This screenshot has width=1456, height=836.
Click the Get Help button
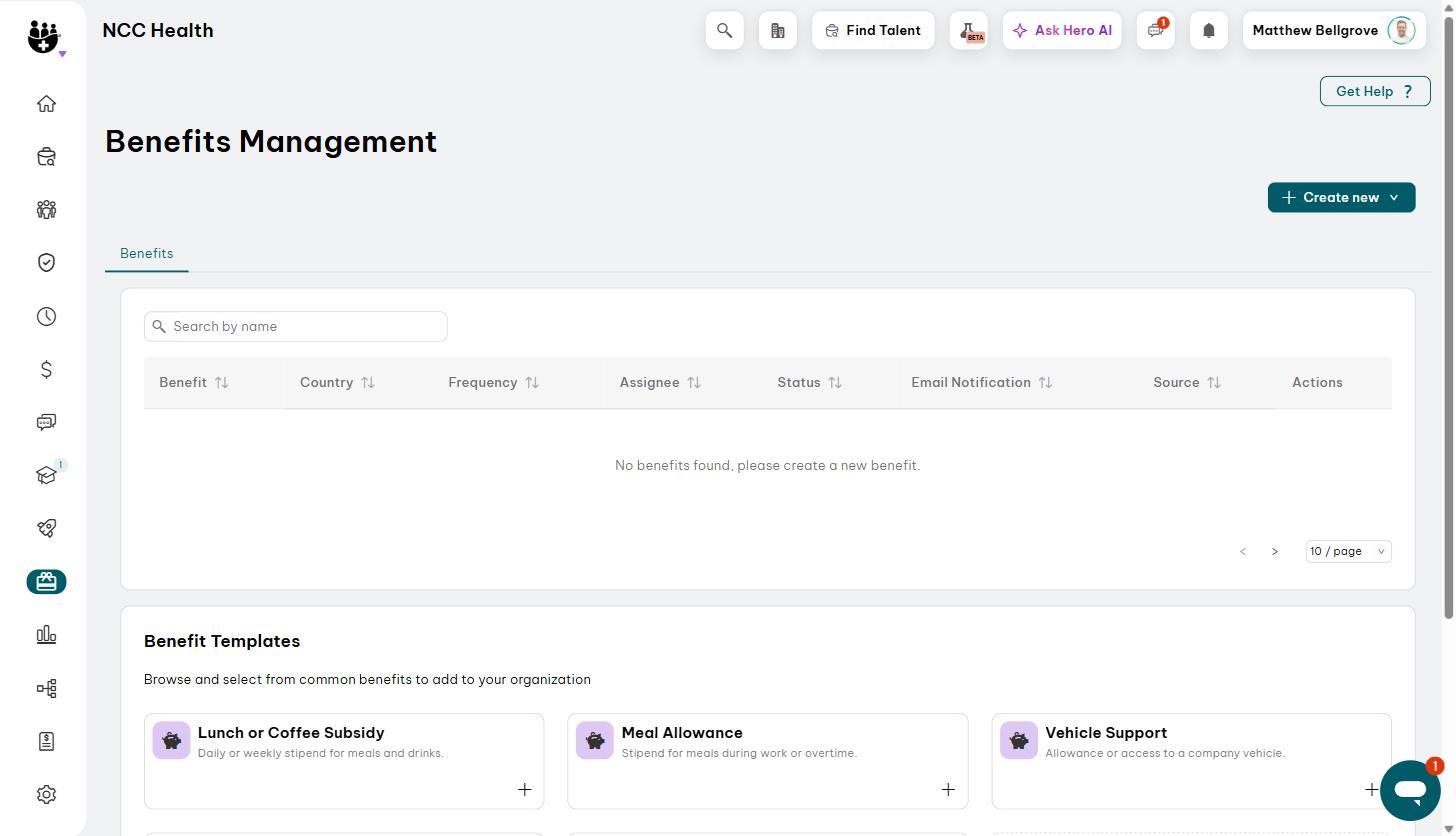tap(1375, 91)
